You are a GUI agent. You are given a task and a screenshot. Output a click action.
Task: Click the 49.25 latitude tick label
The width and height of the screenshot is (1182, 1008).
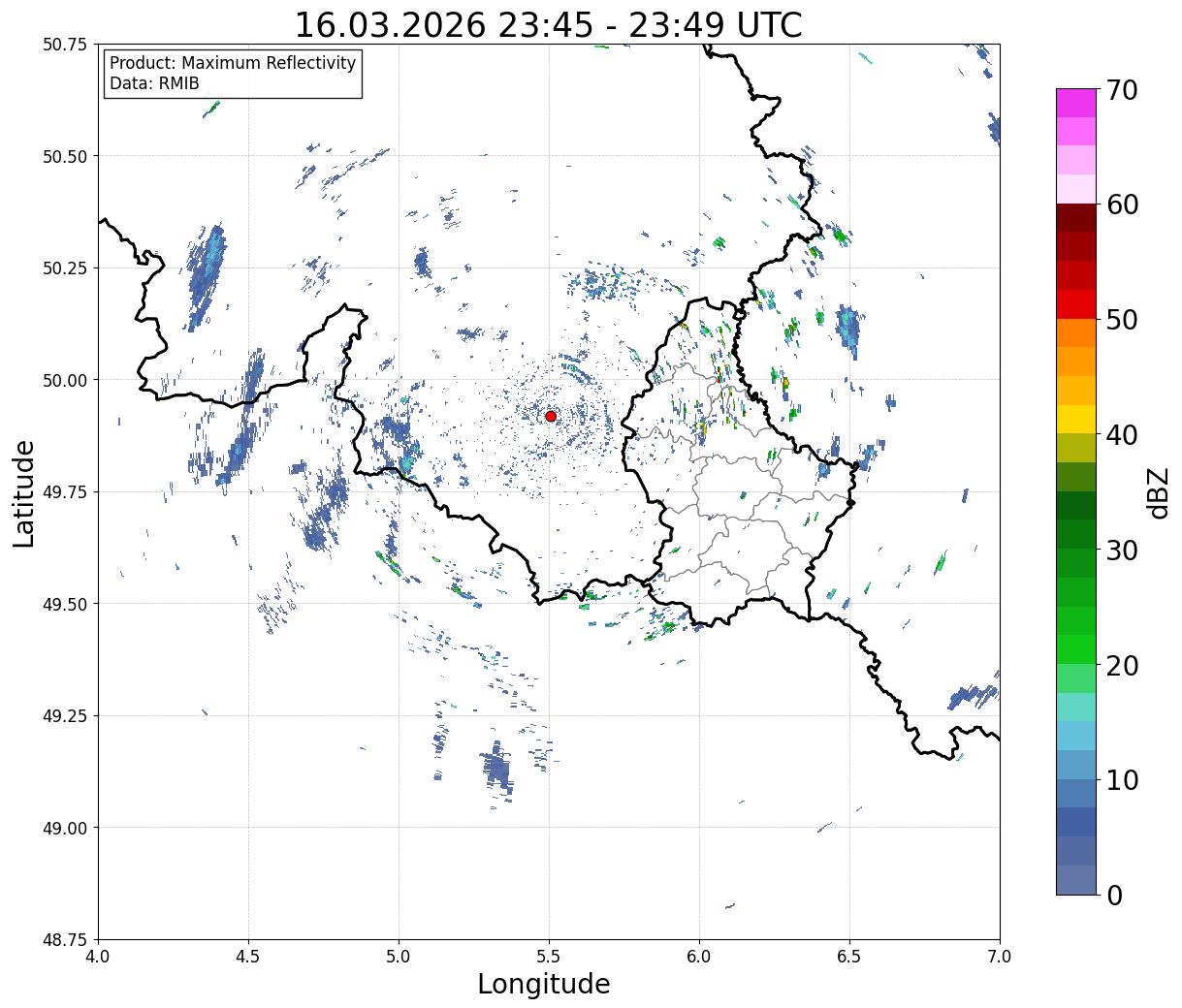click(64, 716)
